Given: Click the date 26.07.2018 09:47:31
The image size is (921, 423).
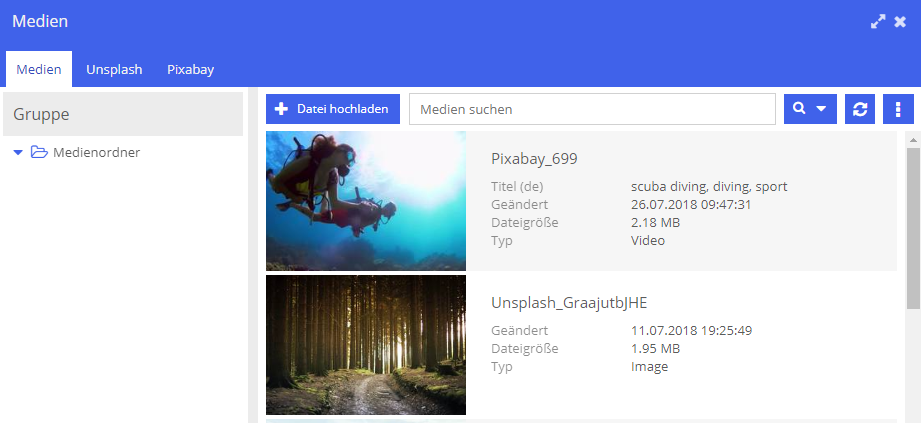Looking at the screenshot, I should [x=691, y=204].
